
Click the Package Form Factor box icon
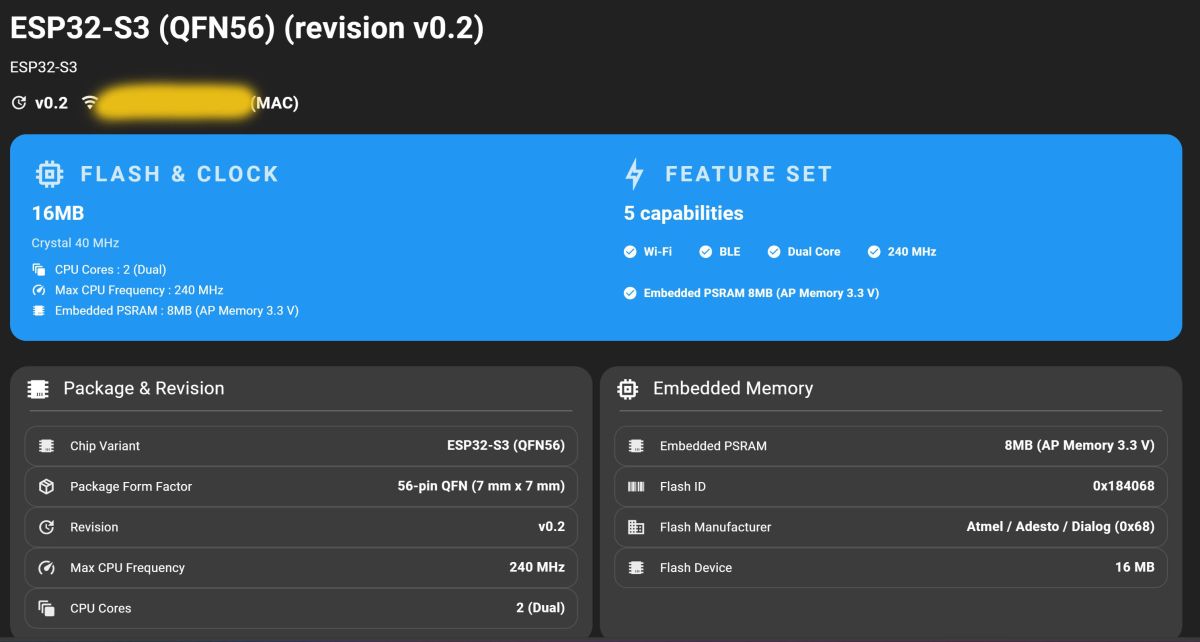click(x=46, y=487)
